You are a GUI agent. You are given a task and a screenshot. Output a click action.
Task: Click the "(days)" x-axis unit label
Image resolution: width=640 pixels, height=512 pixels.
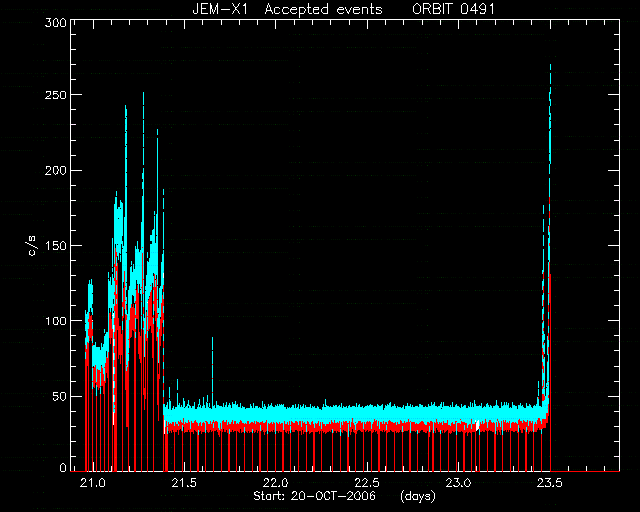point(418,496)
